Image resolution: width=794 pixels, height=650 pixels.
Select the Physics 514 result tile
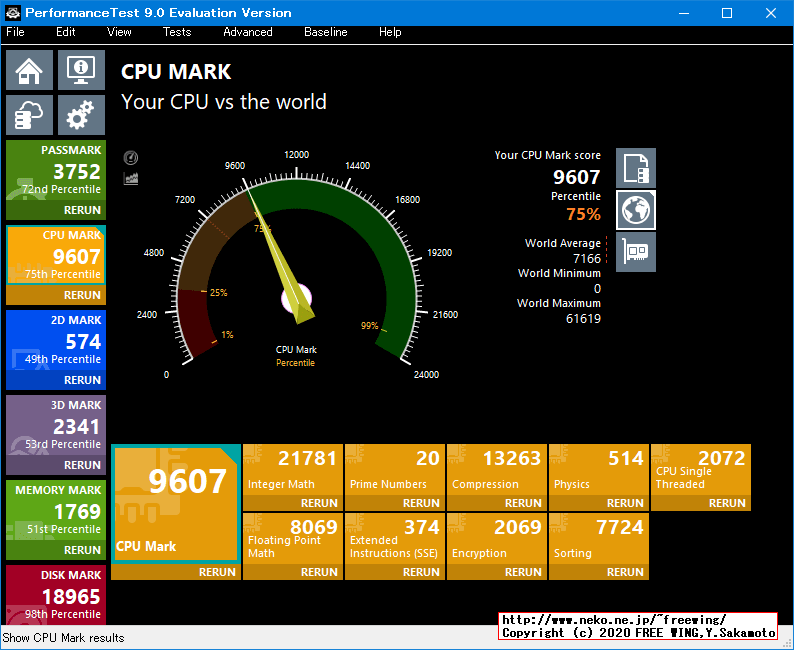click(599, 470)
